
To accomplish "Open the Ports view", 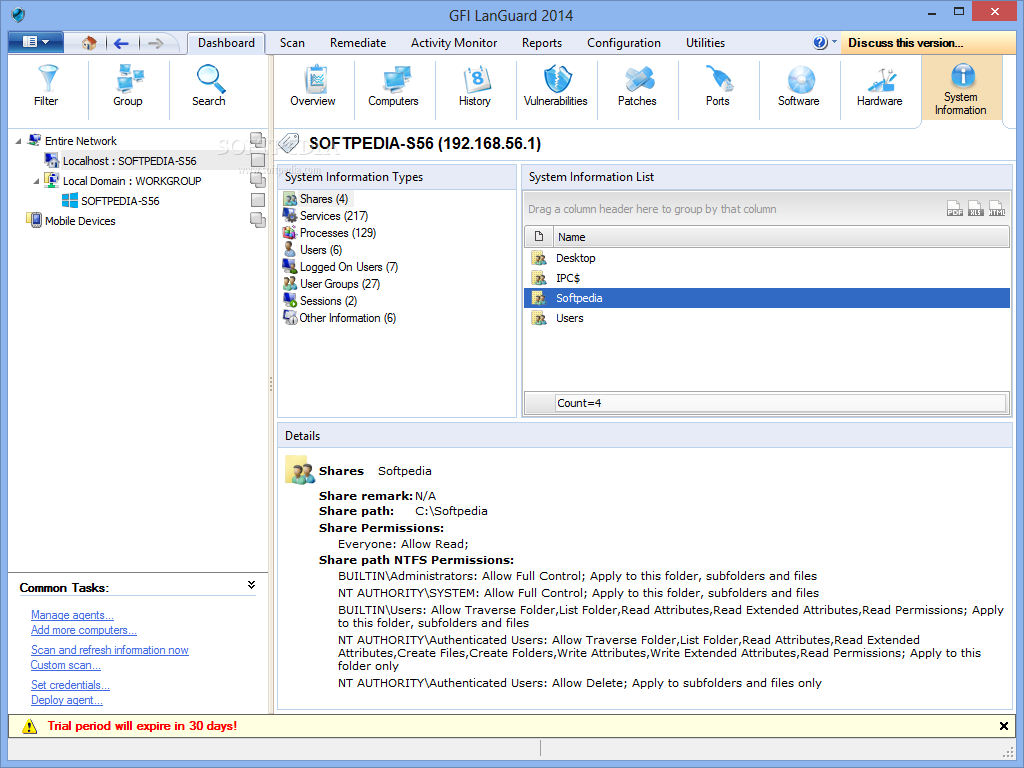I will tap(718, 86).
